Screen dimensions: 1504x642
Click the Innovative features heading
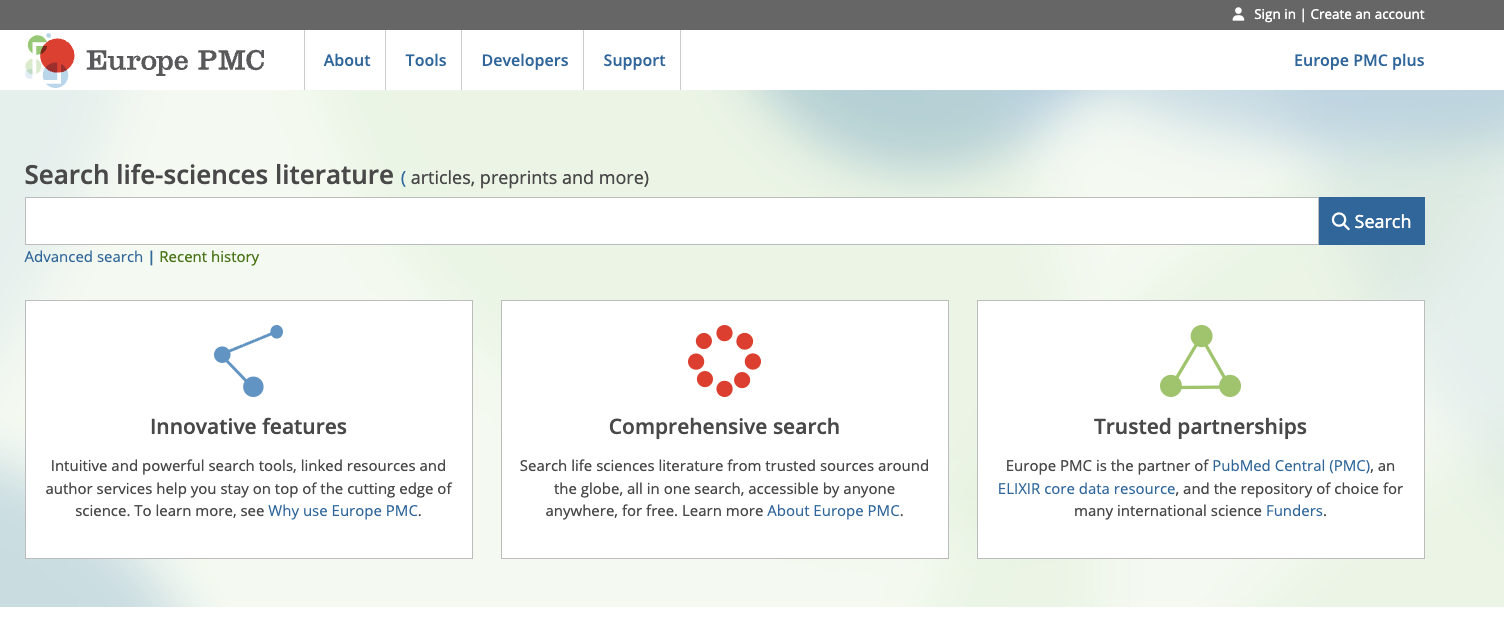pos(248,426)
